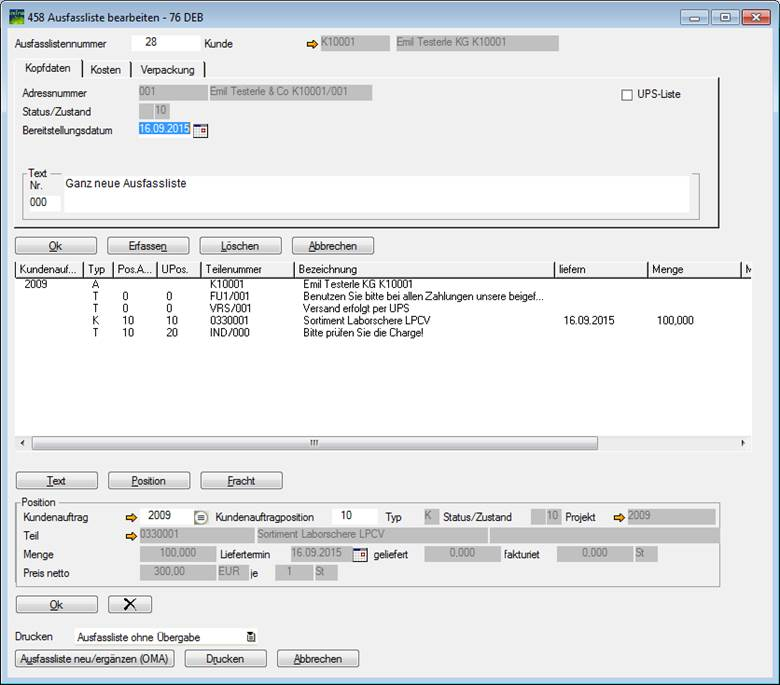780x685 pixels.
Task: Select the Sortiment Laborschere LPCV row
Action: tap(360, 321)
